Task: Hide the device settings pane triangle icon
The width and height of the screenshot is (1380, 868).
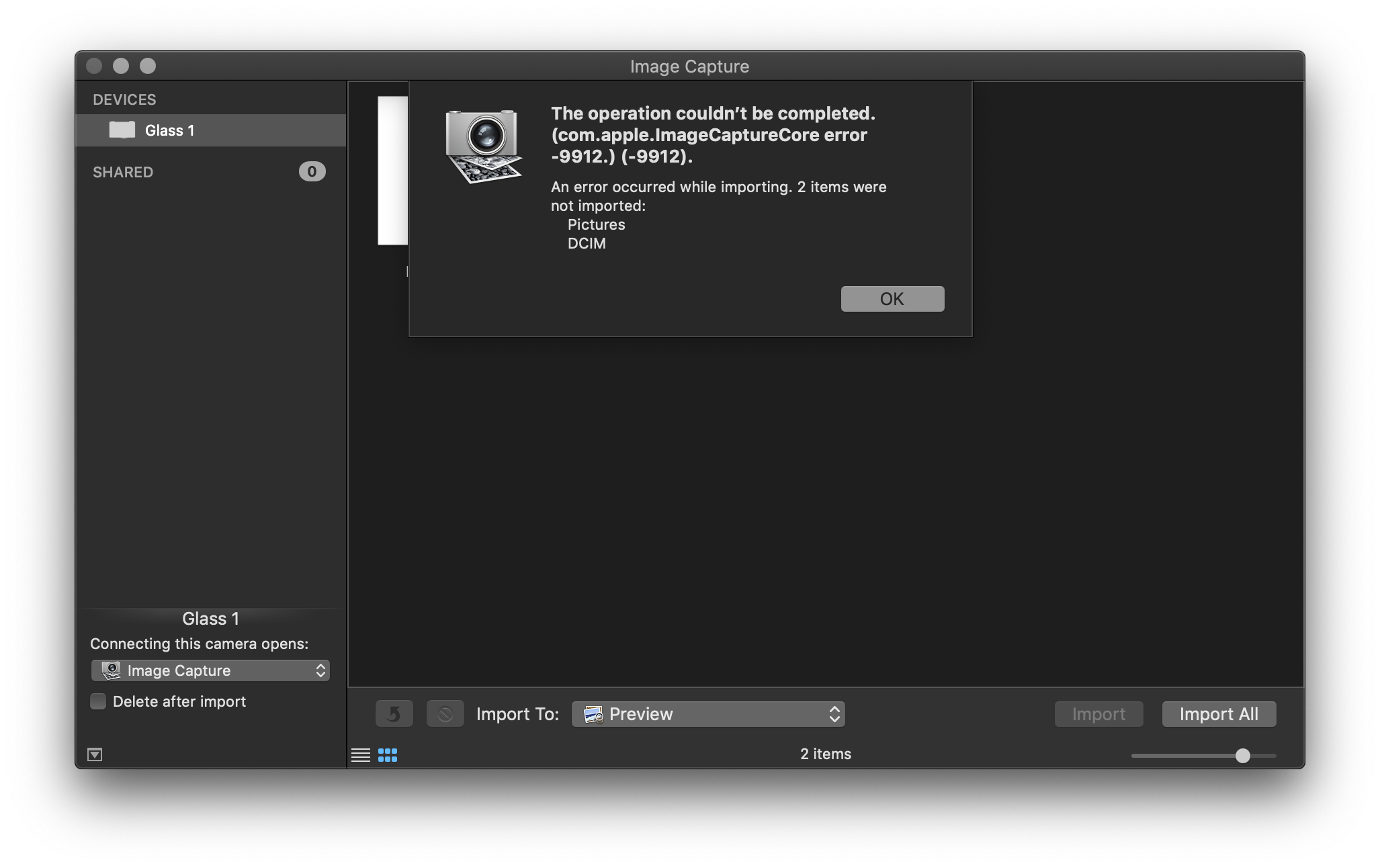Action: click(95, 754)
